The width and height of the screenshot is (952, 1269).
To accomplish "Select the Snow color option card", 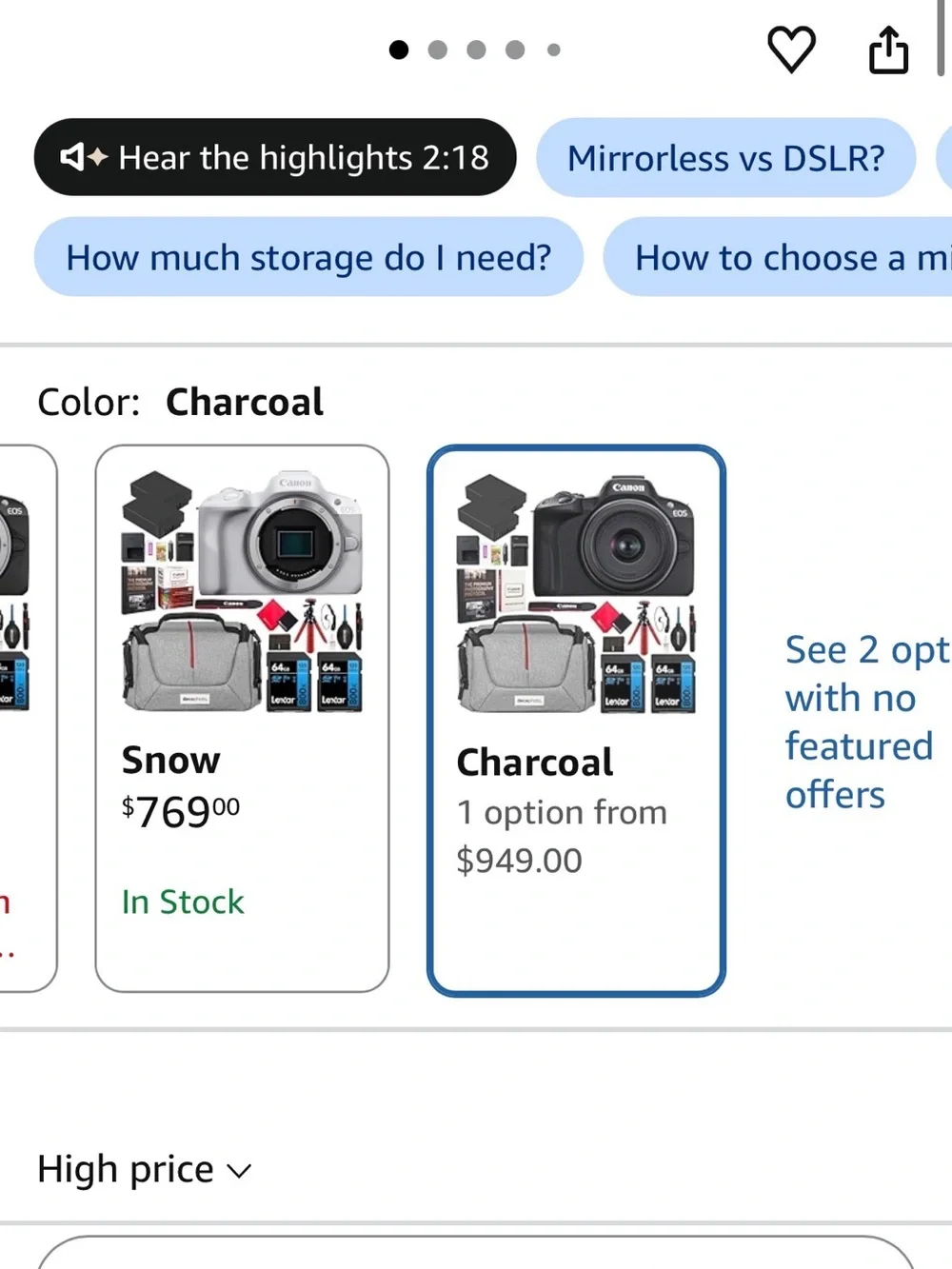I will pos(242,719).
